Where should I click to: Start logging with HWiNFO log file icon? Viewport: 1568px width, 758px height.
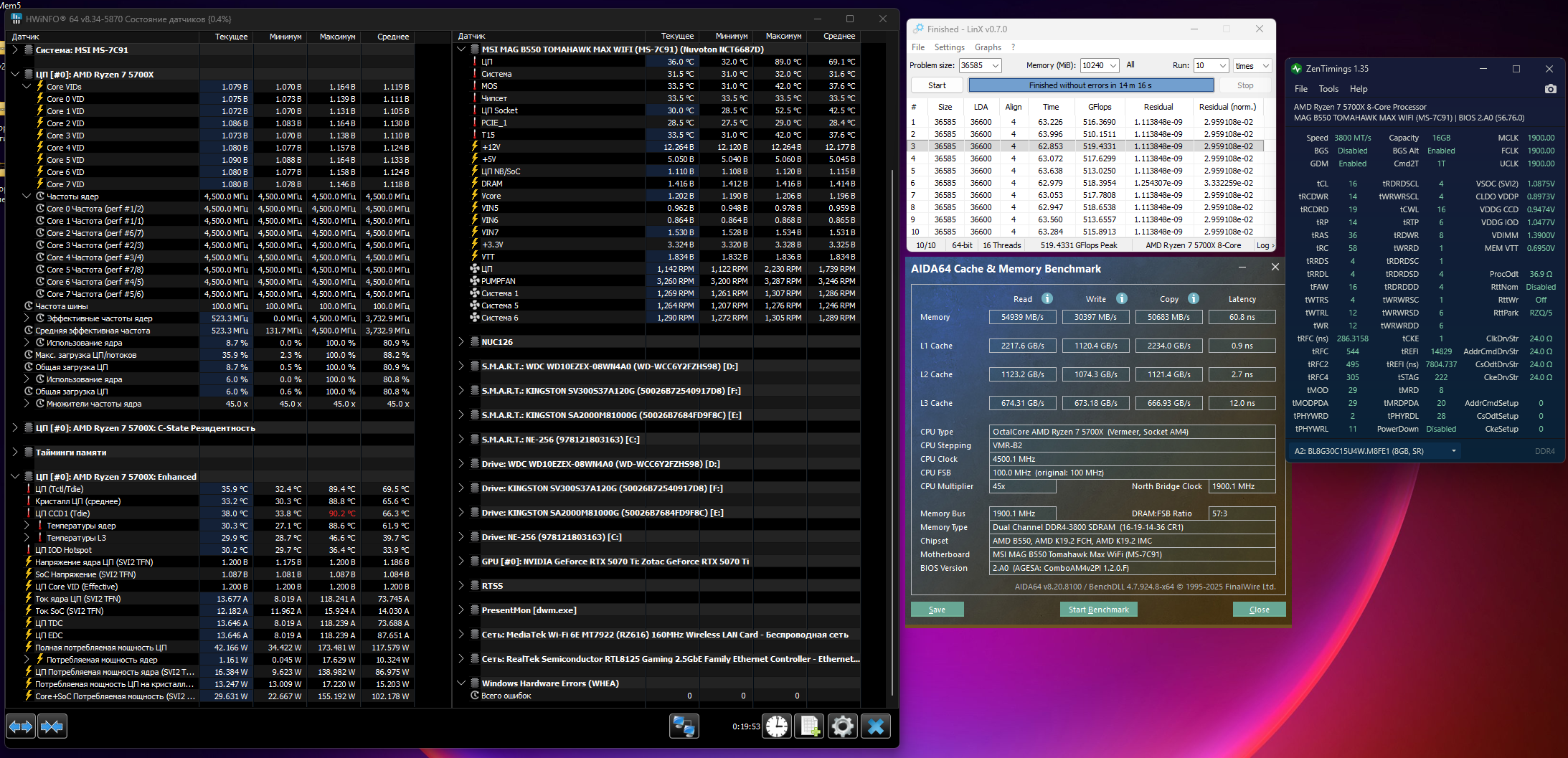pyautogui.click(x=810, y=726)
